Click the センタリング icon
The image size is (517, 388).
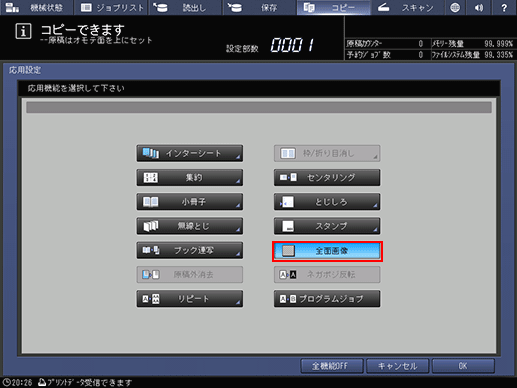click(x=288, y=177)
